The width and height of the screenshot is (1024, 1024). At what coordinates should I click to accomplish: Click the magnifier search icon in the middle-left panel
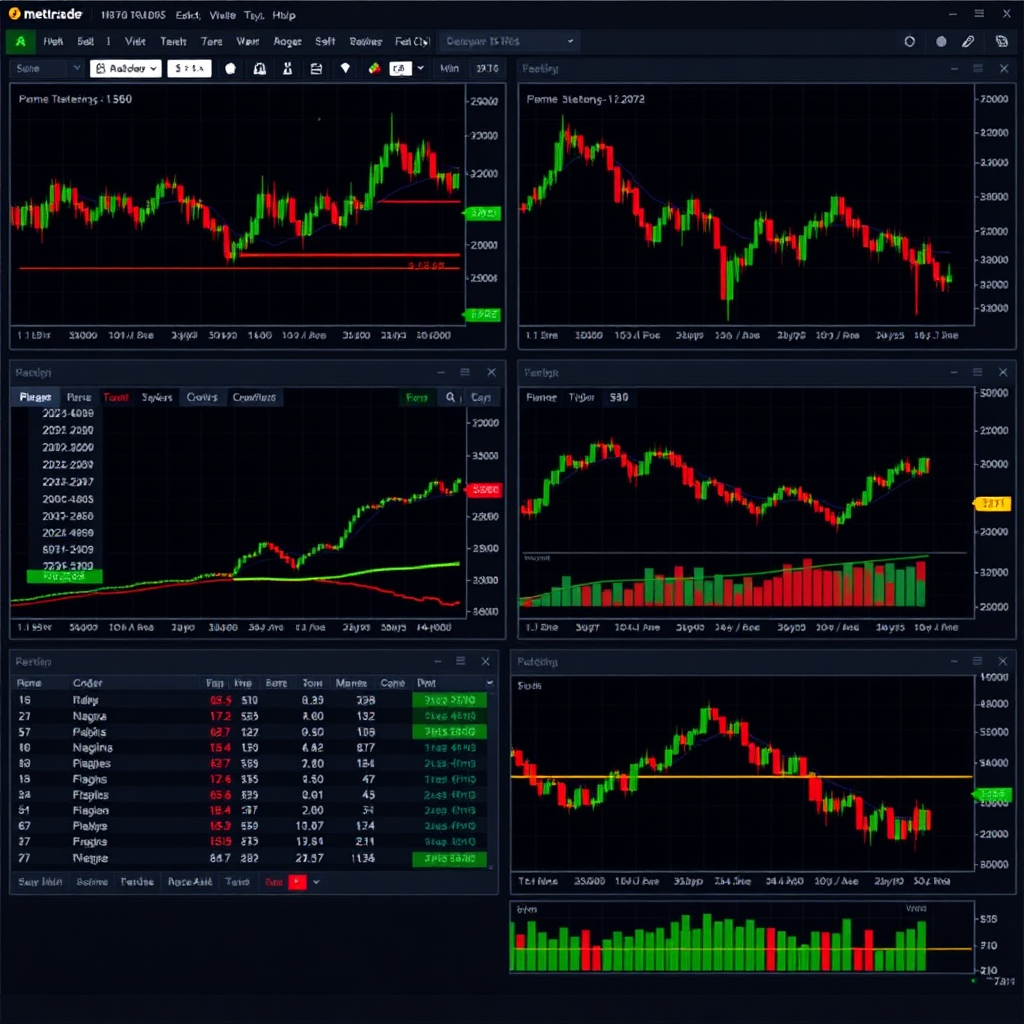point(451,397)
